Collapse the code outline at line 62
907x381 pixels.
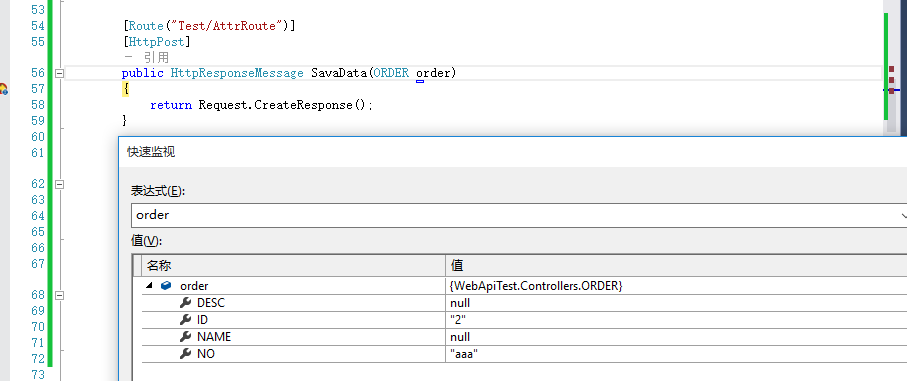coord(58,184)
